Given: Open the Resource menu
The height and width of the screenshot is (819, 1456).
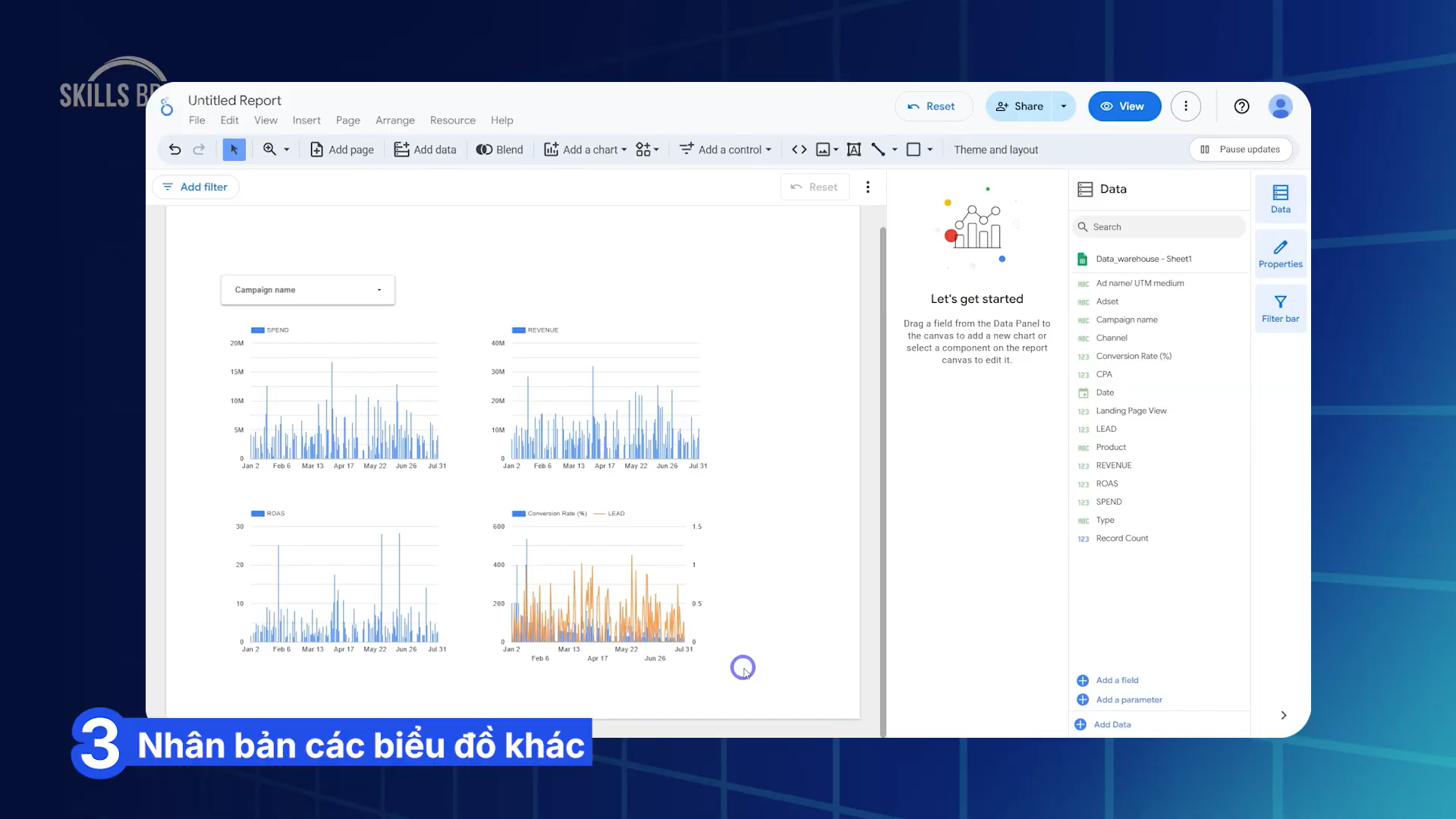Looking at the screenshot, I should [x=452, y=120].
